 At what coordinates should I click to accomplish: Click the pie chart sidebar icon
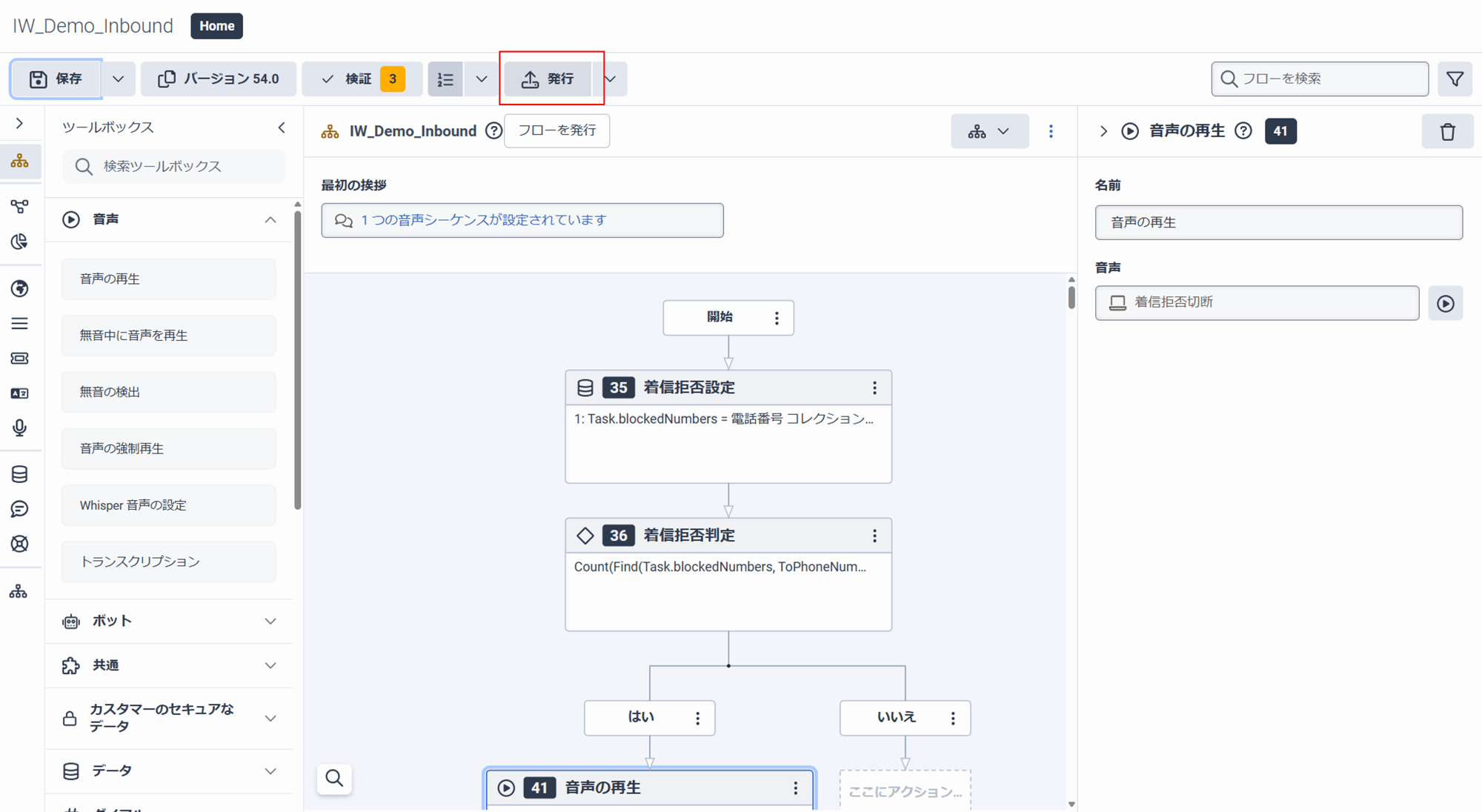pyautogui.click(x=20, y=242)
